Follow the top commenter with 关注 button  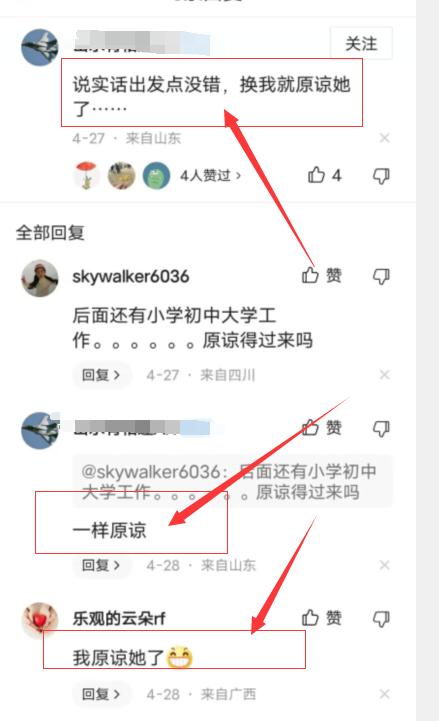361,44
